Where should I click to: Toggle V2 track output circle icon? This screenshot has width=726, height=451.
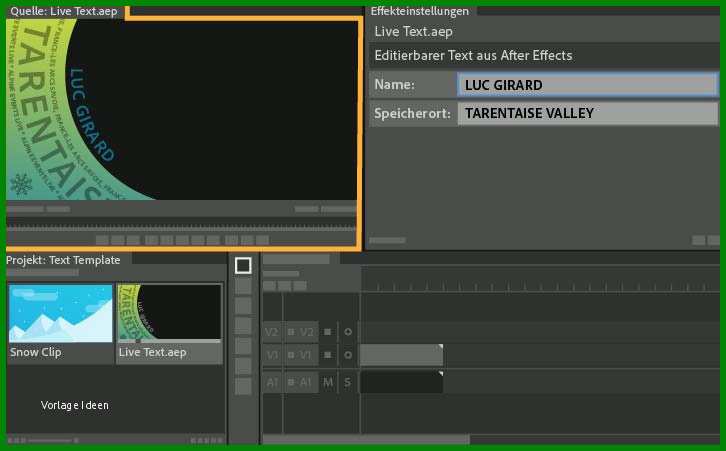tap(348, 332)
